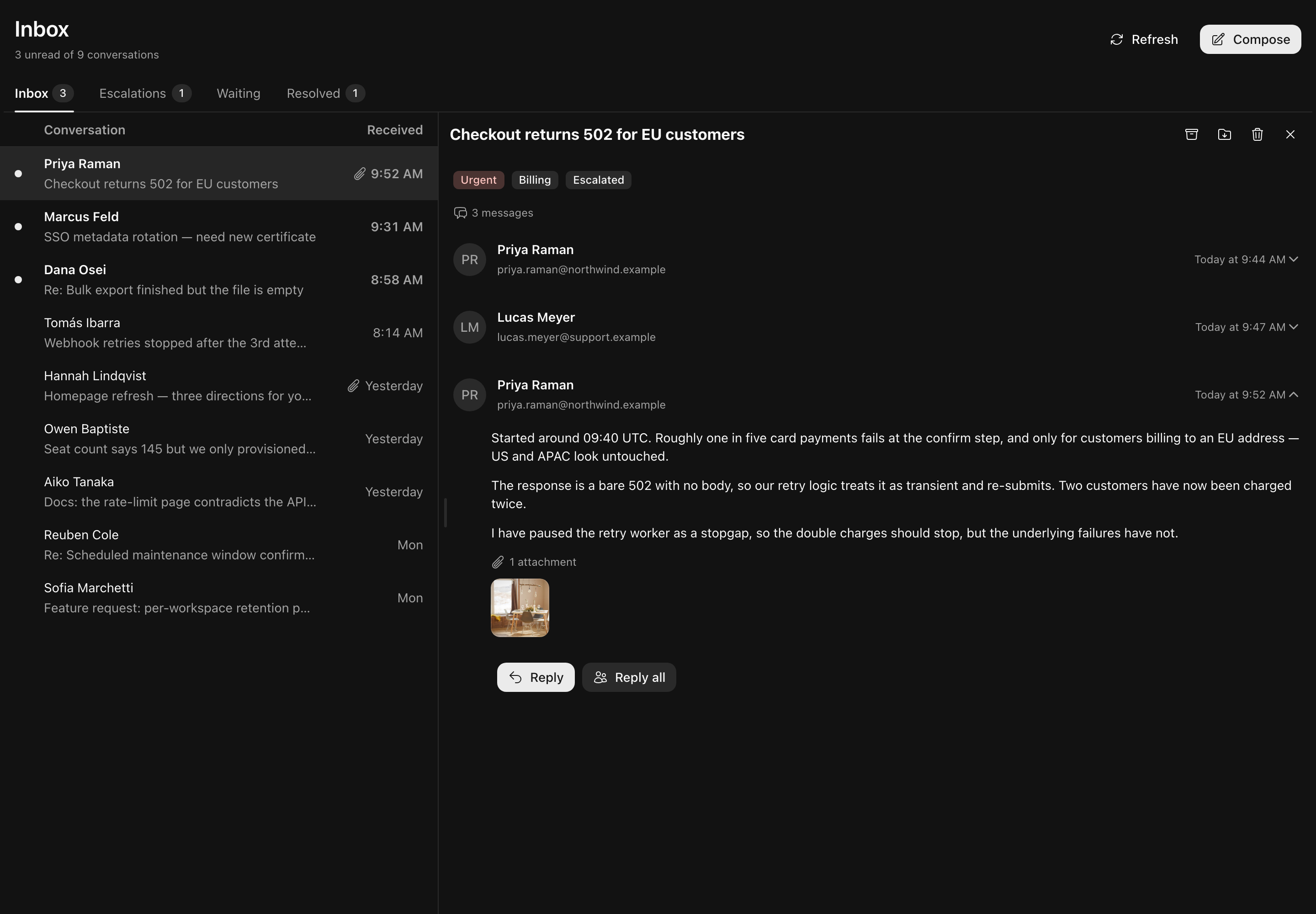
Task: Click the 3 messages speech bubble icon
Action: coord(461,213)
